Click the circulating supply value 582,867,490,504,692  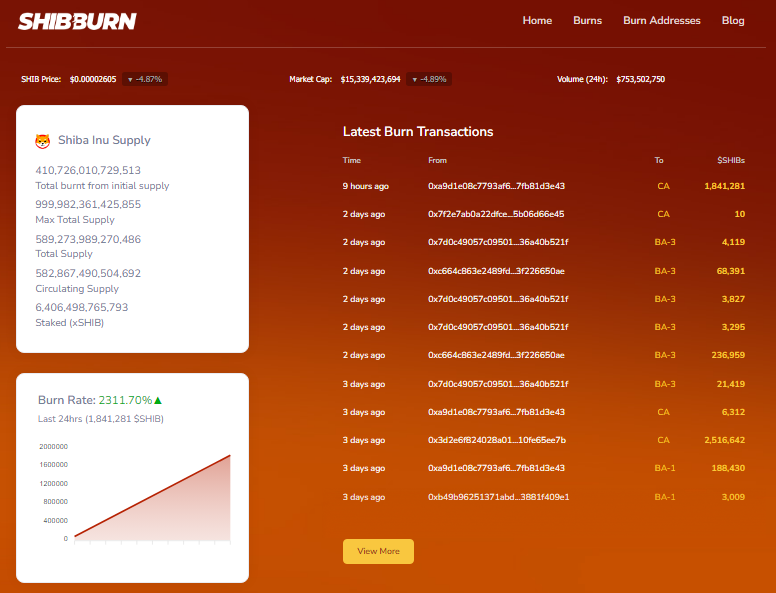point(88,273)
